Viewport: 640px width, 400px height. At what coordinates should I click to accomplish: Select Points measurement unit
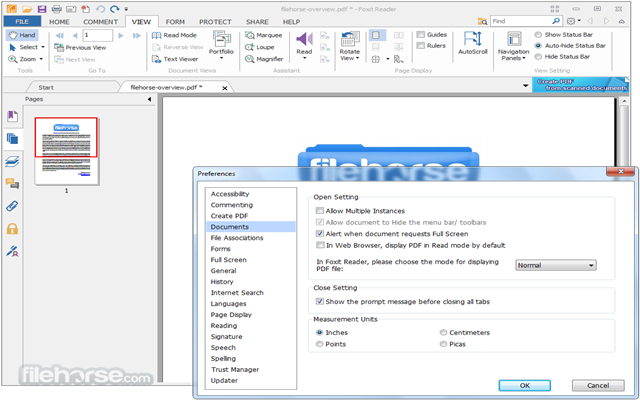click(320, 344)
